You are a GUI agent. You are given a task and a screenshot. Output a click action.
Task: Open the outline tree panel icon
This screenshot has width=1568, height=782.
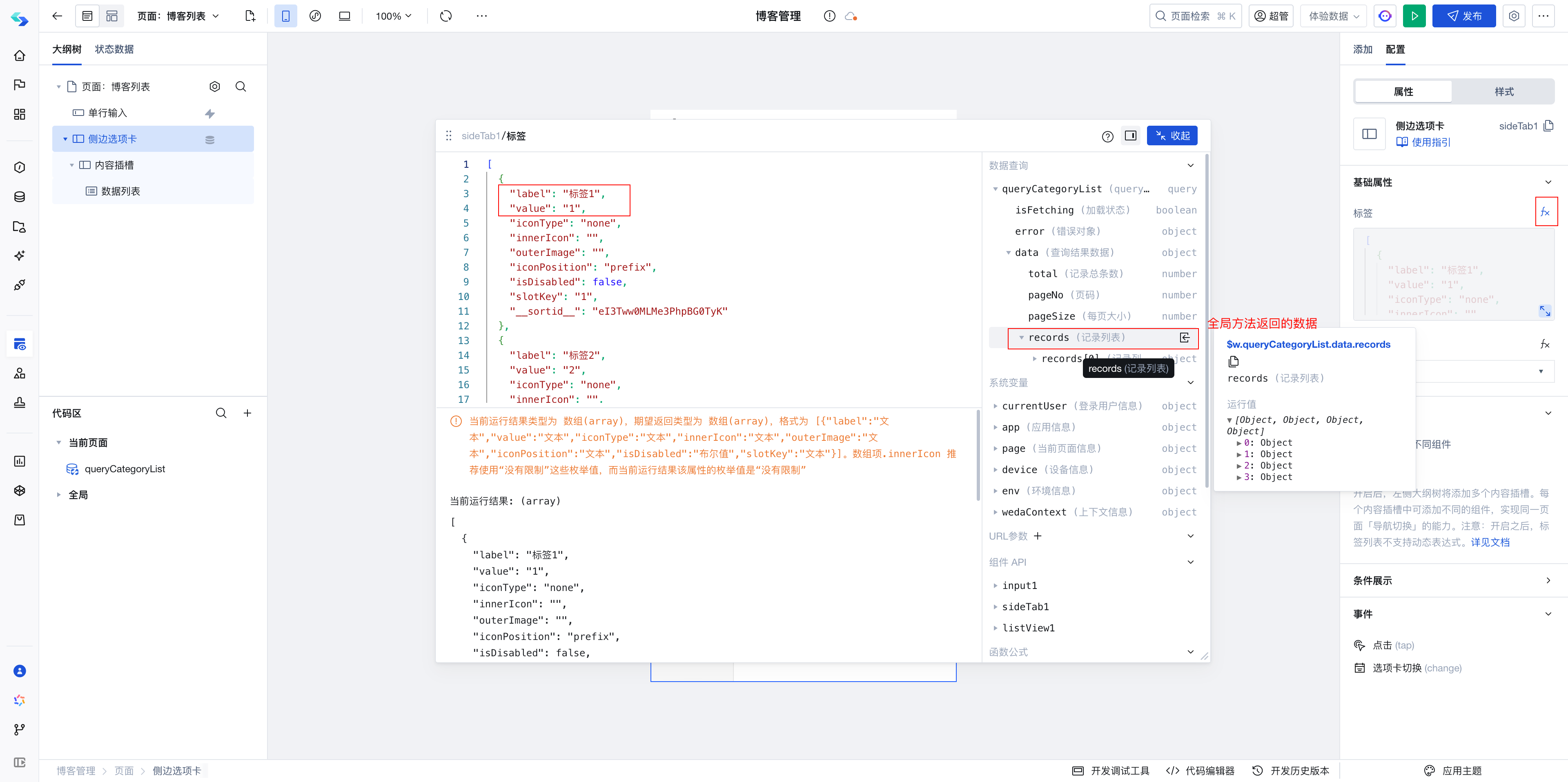tap(88, 16)
